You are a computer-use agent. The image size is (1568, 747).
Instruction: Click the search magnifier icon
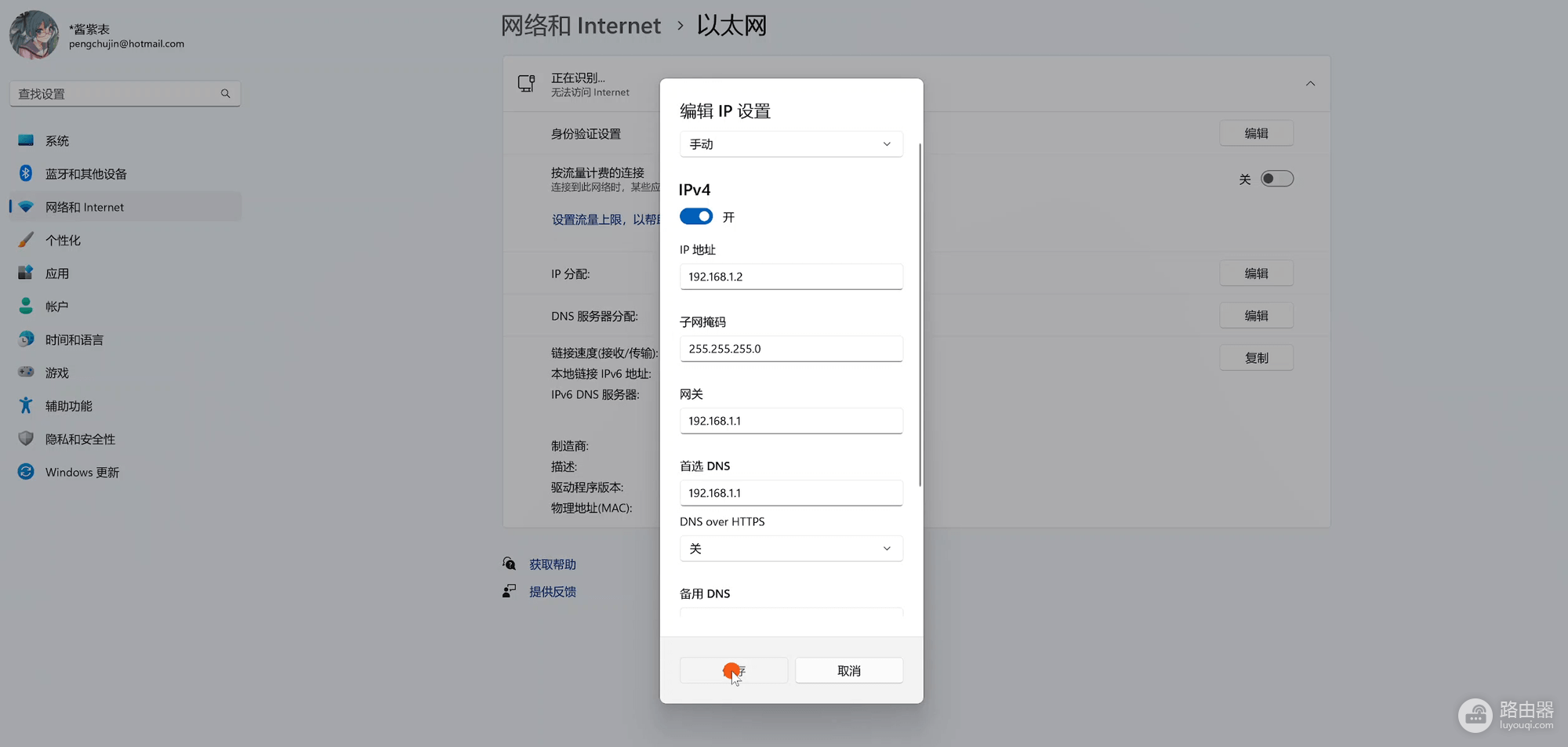[225, 93]
